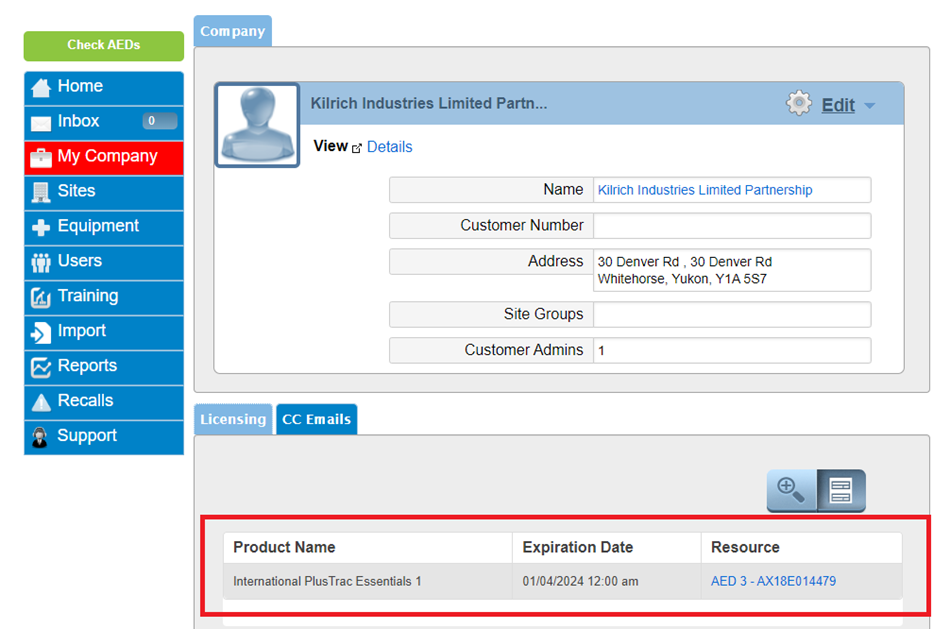Navigate to Sites menu label
Image resolution: width=950 pixels, height=629 pixels.
click(x=76, y=191)
